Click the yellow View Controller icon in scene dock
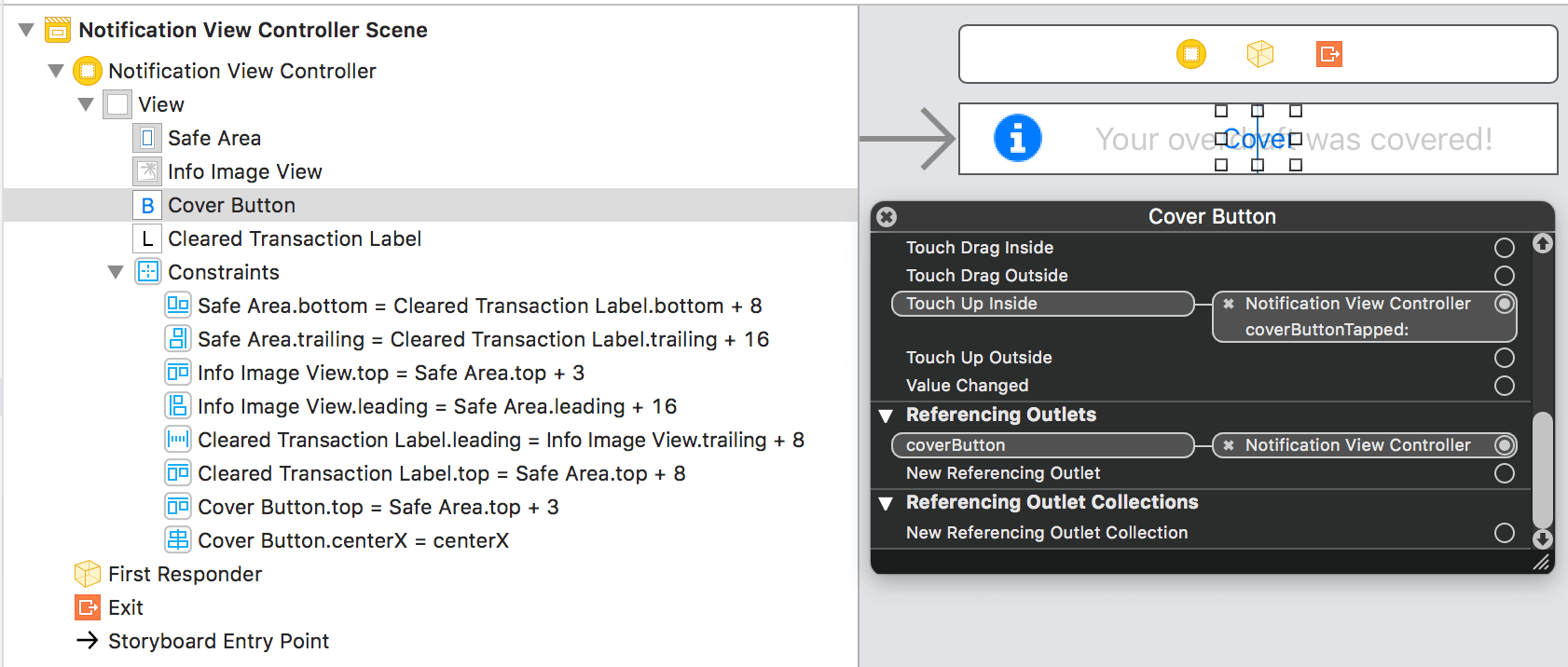Screen dimensions: 1568x667 pyautogui.click(x=1190, y=54)
